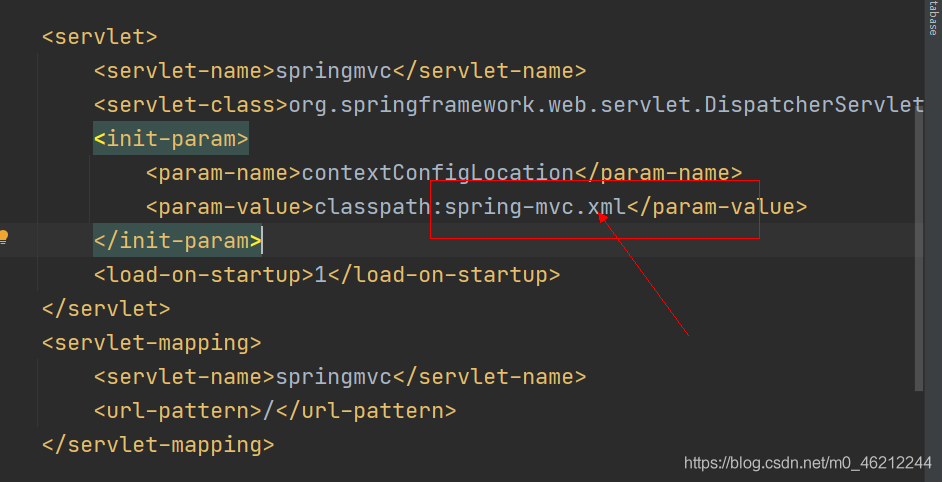Click the closing </servlet> tag
Image resolution: width=942 pixels, height=482 pixels.
(106, 309)
